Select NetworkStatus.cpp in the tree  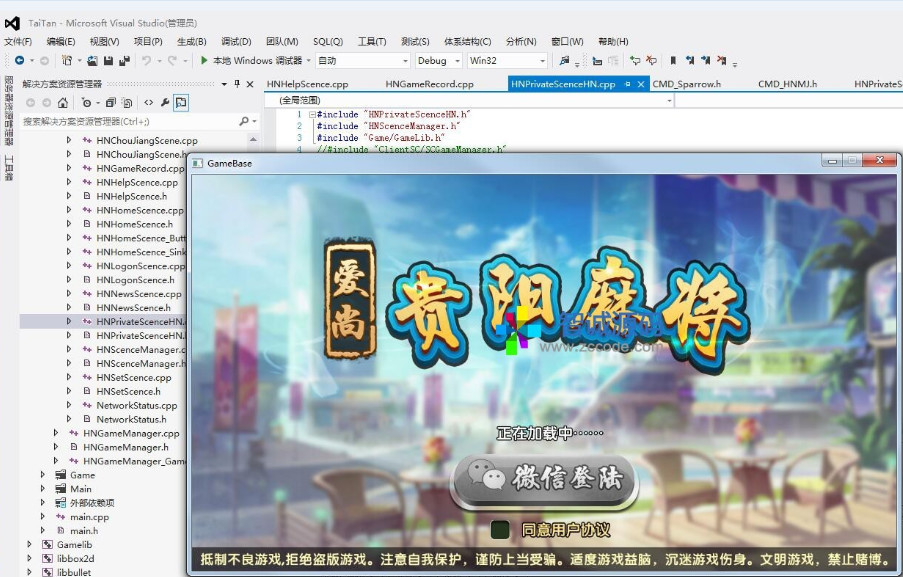[136, 405]
